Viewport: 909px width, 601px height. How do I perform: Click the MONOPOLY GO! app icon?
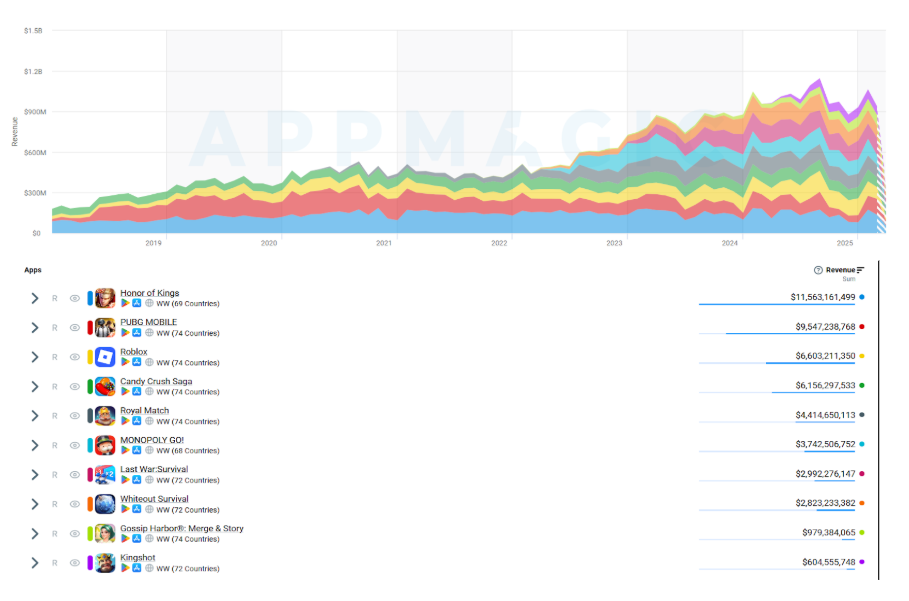click(x=105, y=445)
